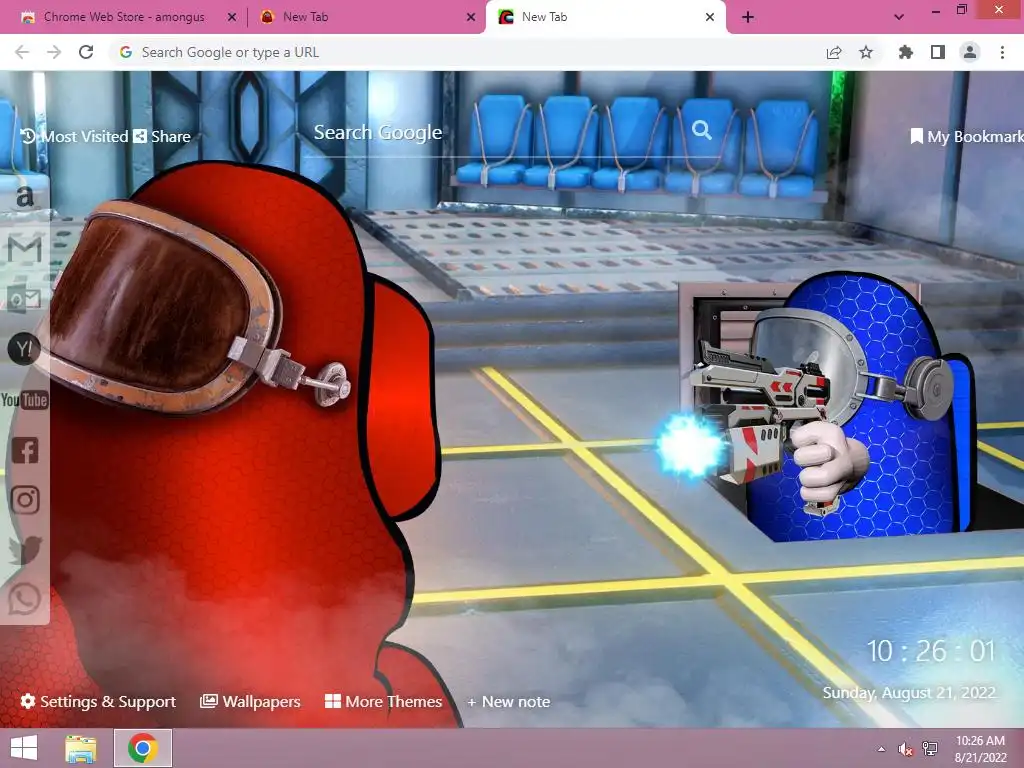Close the middle New Tab
The width and height of the screenshot is (1024, 768).
[471, 17]
